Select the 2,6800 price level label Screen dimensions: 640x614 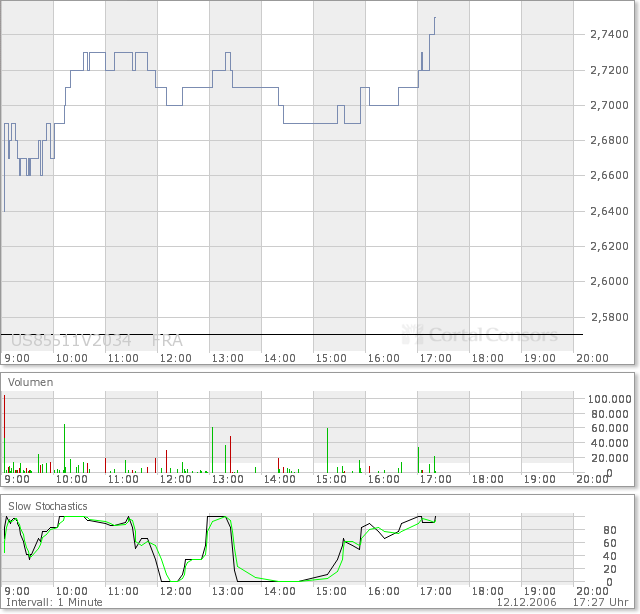609,140
